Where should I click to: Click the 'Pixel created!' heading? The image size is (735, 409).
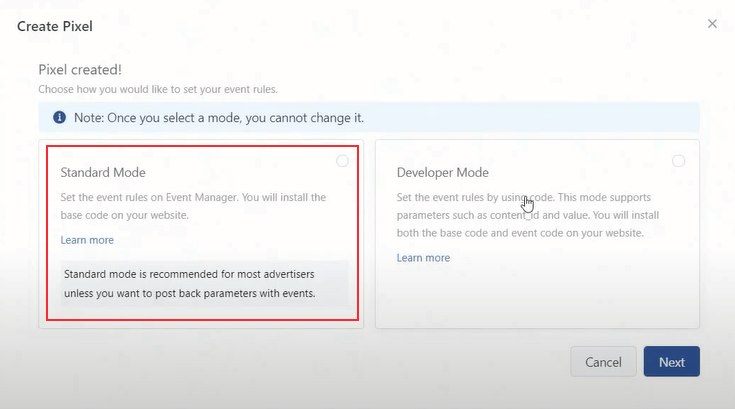pos(80,69)
